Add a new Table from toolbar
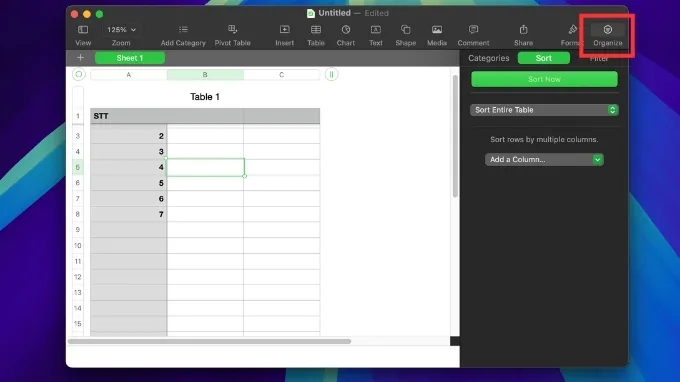Image resolution: width=680 pixels, height=382 pixels. point(316,29)
